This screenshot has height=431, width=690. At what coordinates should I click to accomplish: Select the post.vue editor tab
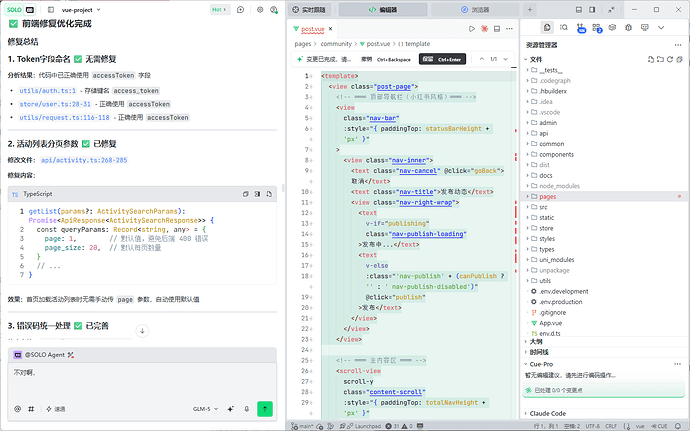(x=313, y=29)
